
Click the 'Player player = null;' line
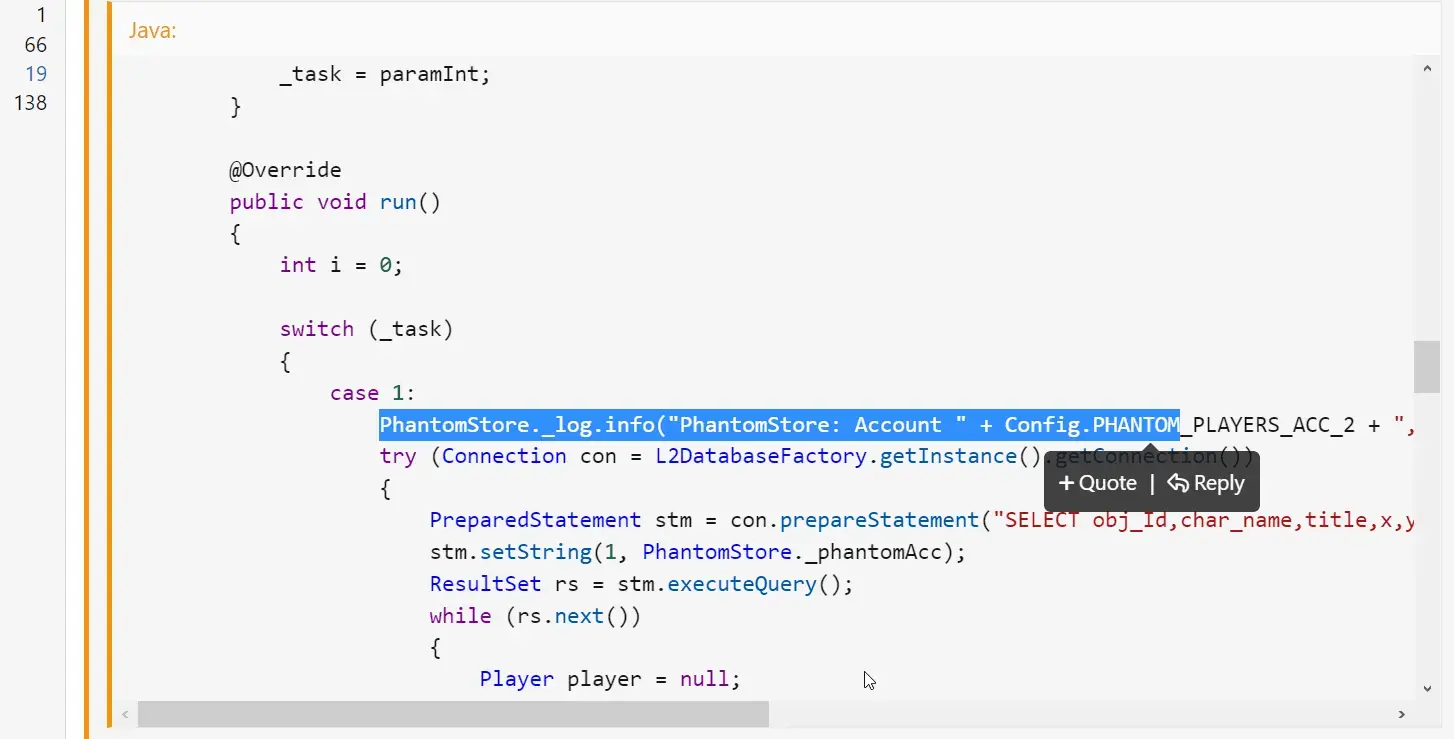tap(610, 680)
